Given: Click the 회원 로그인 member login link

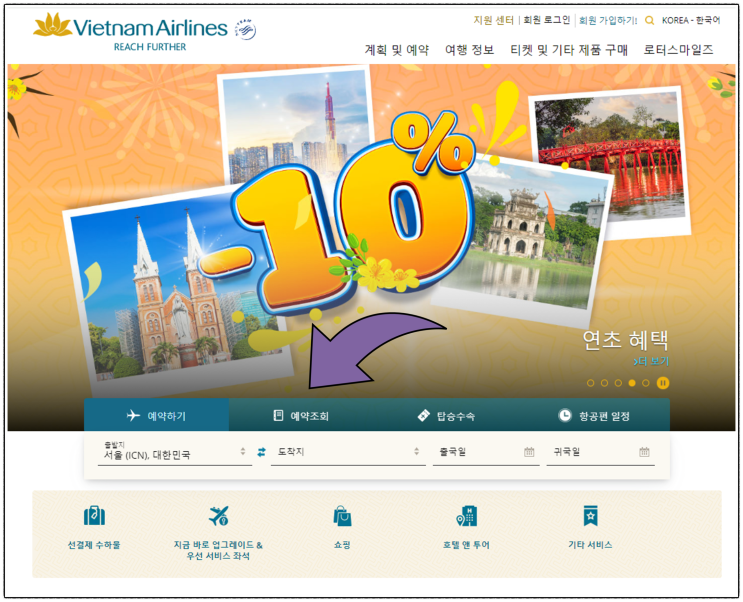Looking at the screenshot, I should pyautogui.click(x=546, y=20).
